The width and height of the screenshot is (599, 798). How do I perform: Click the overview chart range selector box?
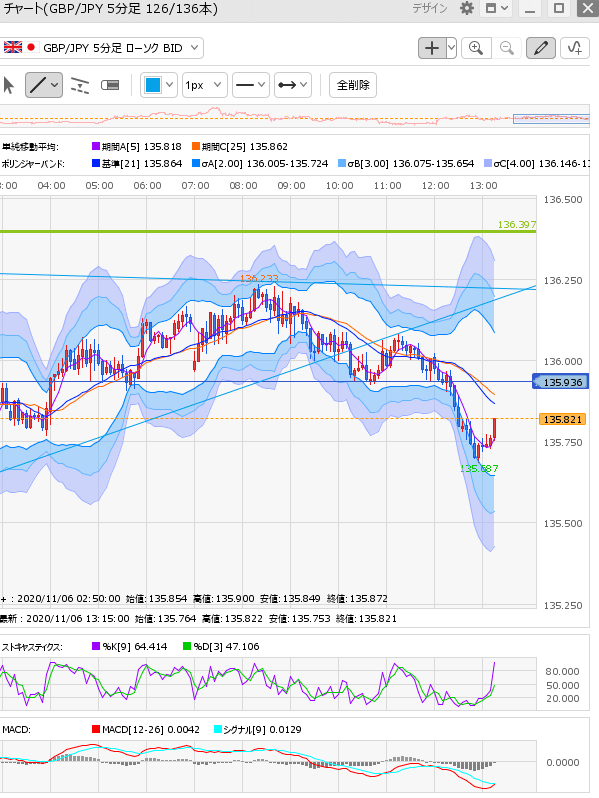551,119
